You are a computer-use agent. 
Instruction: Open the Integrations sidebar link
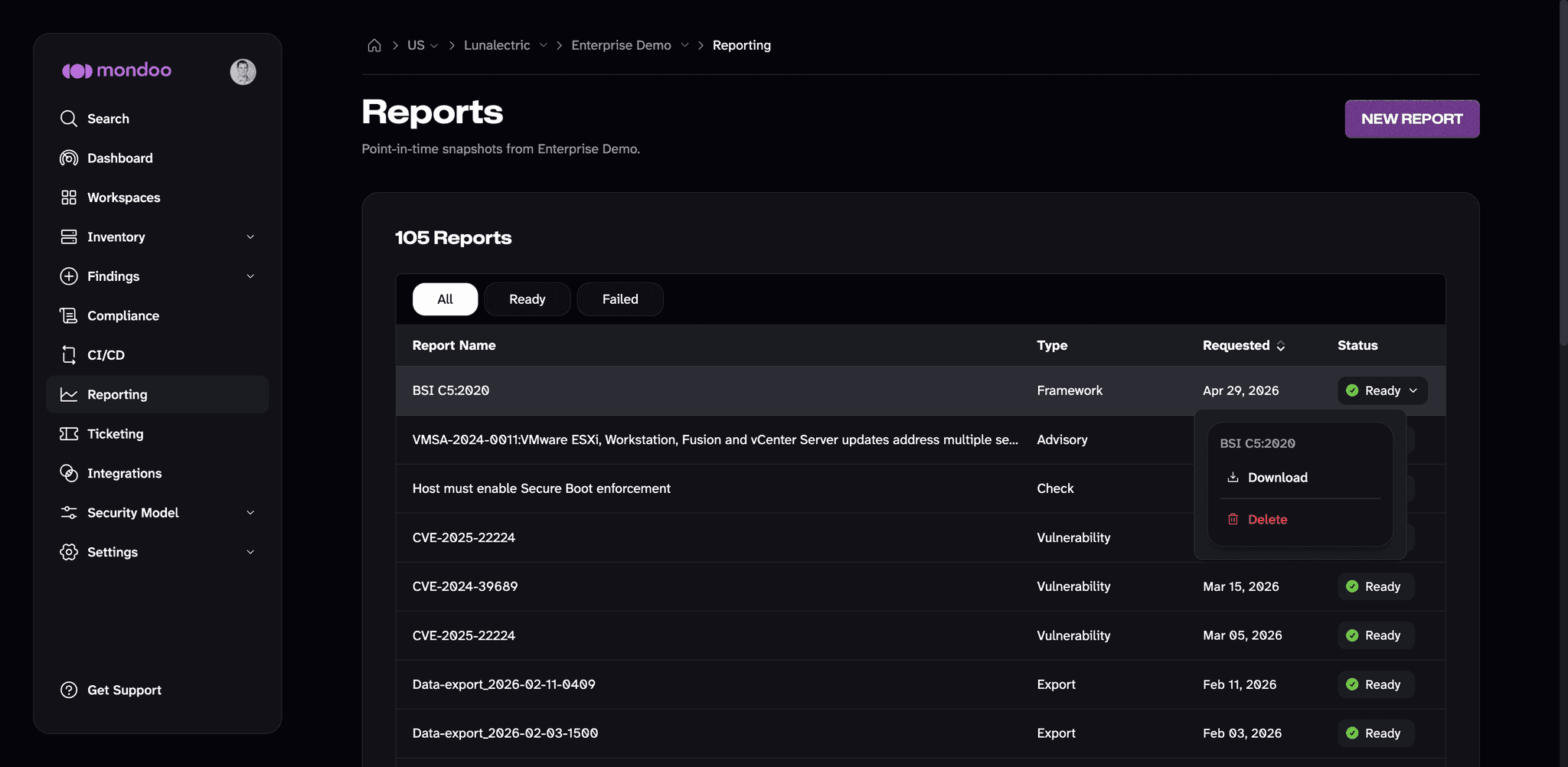tap(157, 473)
